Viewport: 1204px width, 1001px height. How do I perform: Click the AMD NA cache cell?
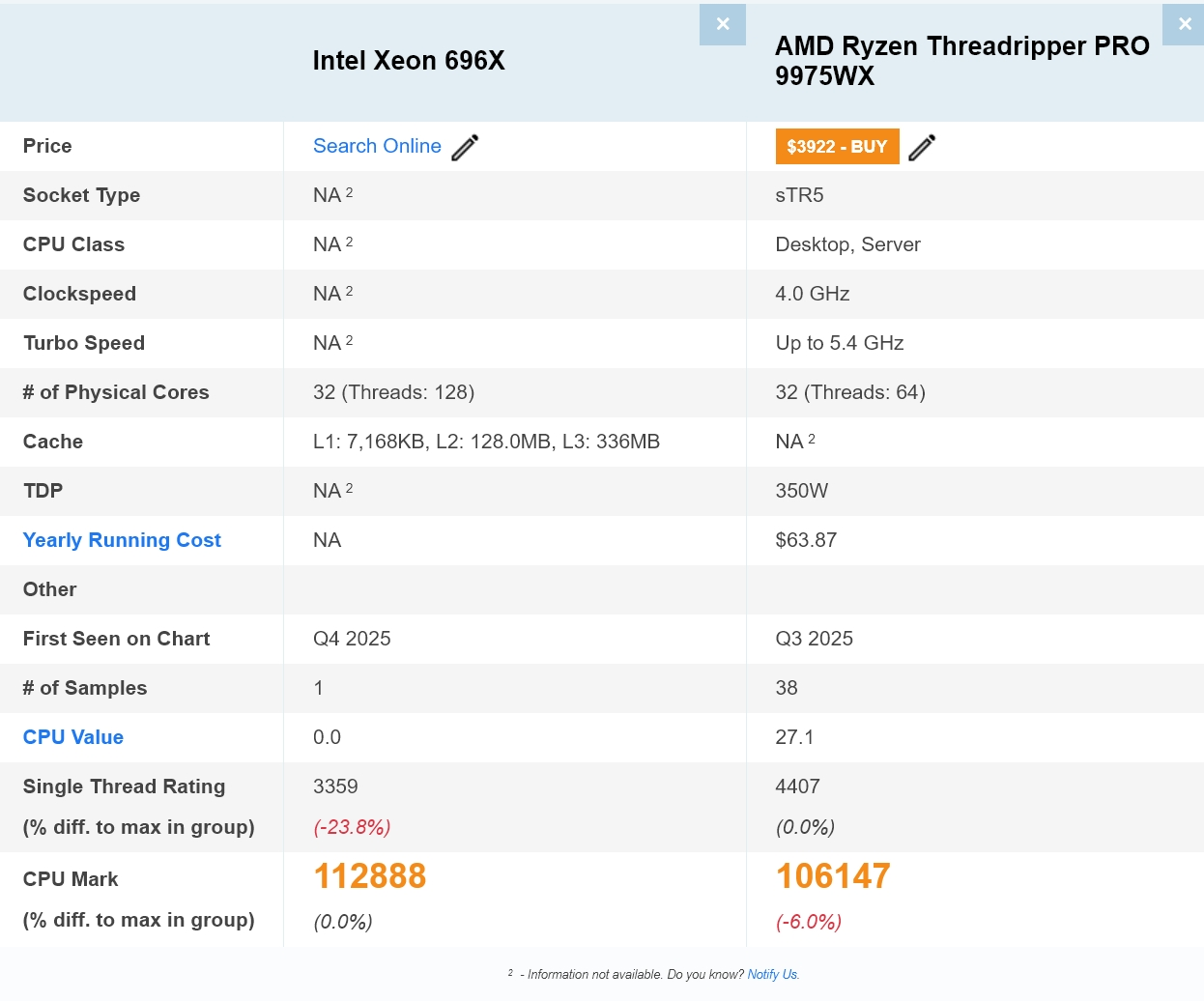point(795,442)
